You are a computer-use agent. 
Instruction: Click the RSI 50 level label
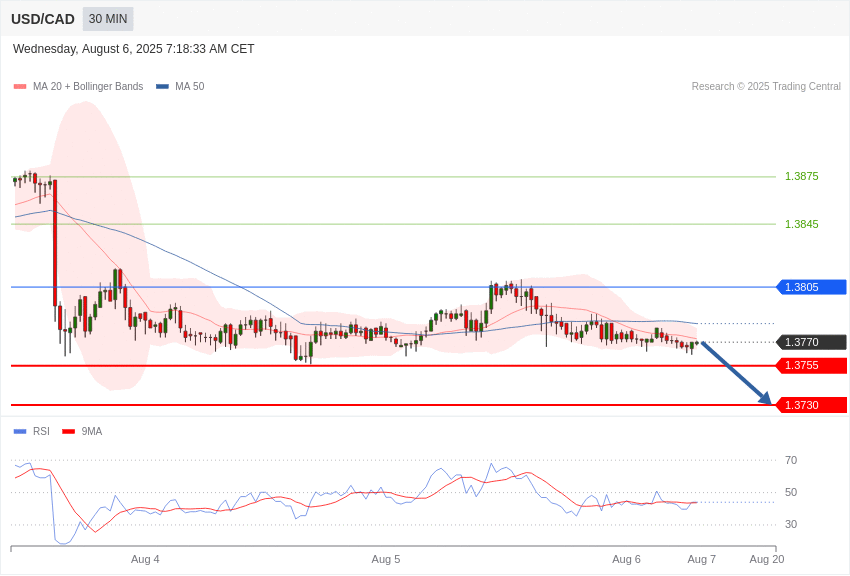tap(791, 493)
